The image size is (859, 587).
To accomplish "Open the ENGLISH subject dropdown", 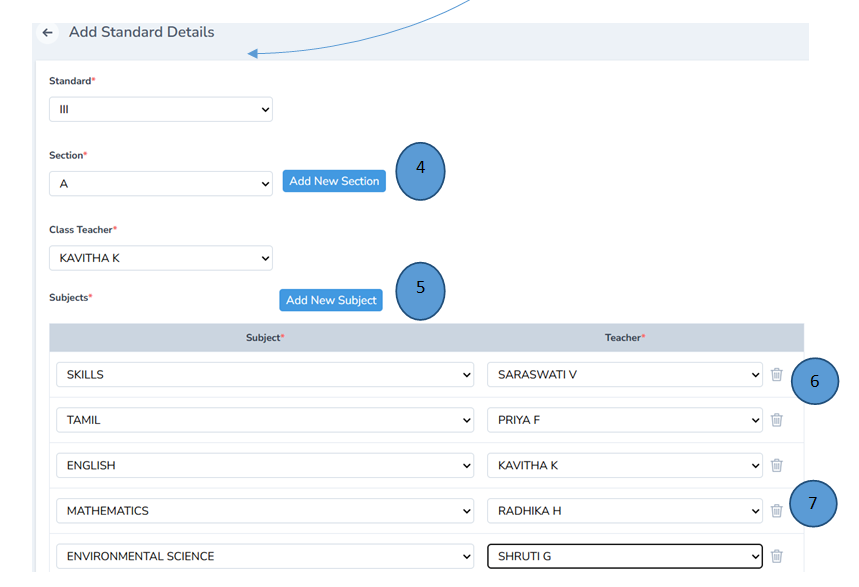I will click(x=265, y=465).
